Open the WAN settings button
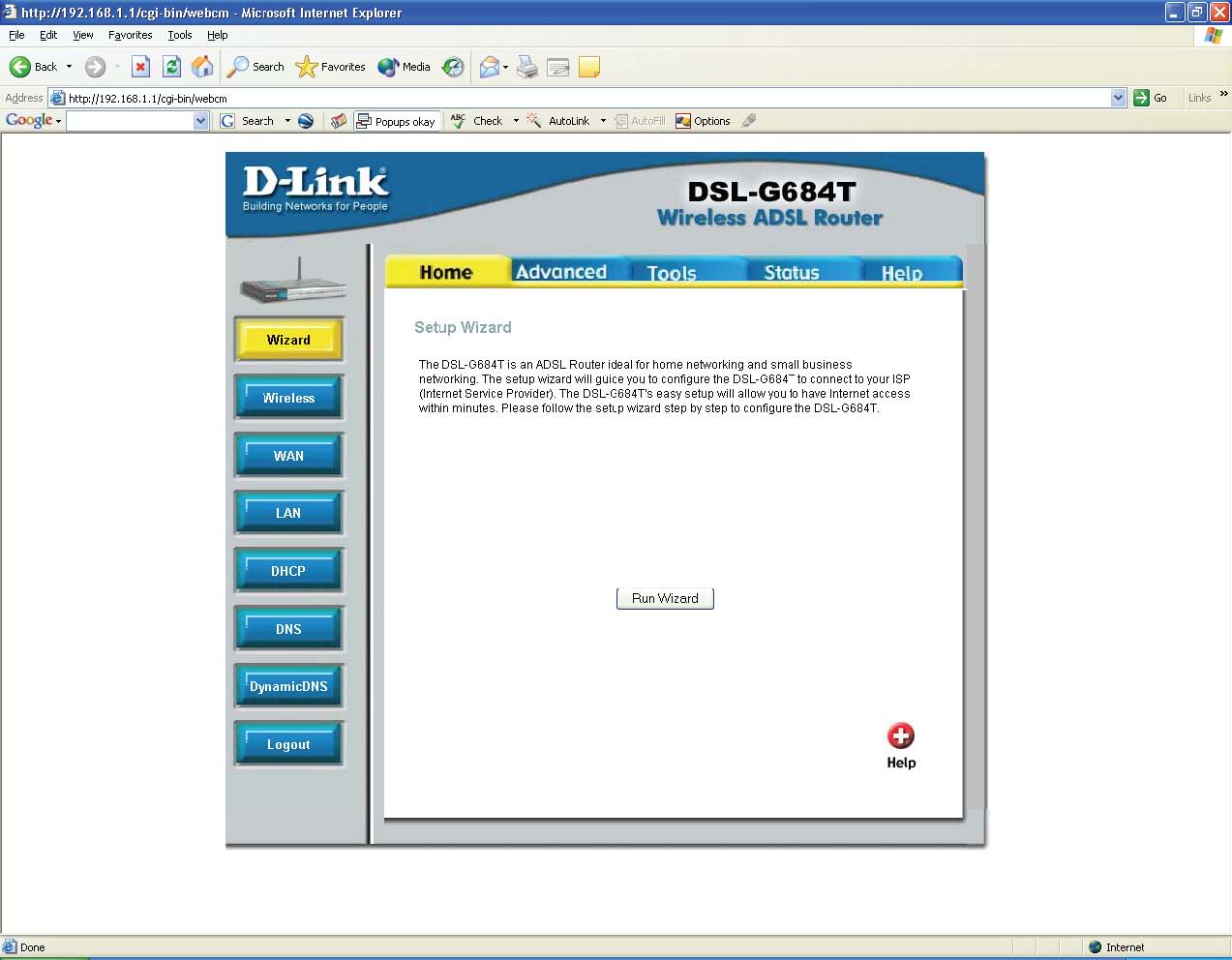 click(288, 456)
